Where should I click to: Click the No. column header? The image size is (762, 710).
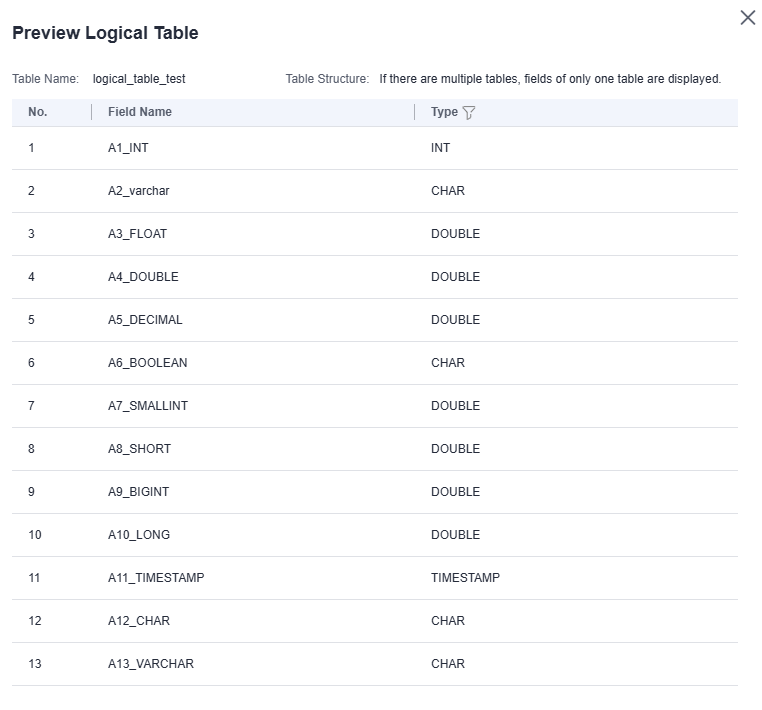pyautogui.click(x=38, y=112)
